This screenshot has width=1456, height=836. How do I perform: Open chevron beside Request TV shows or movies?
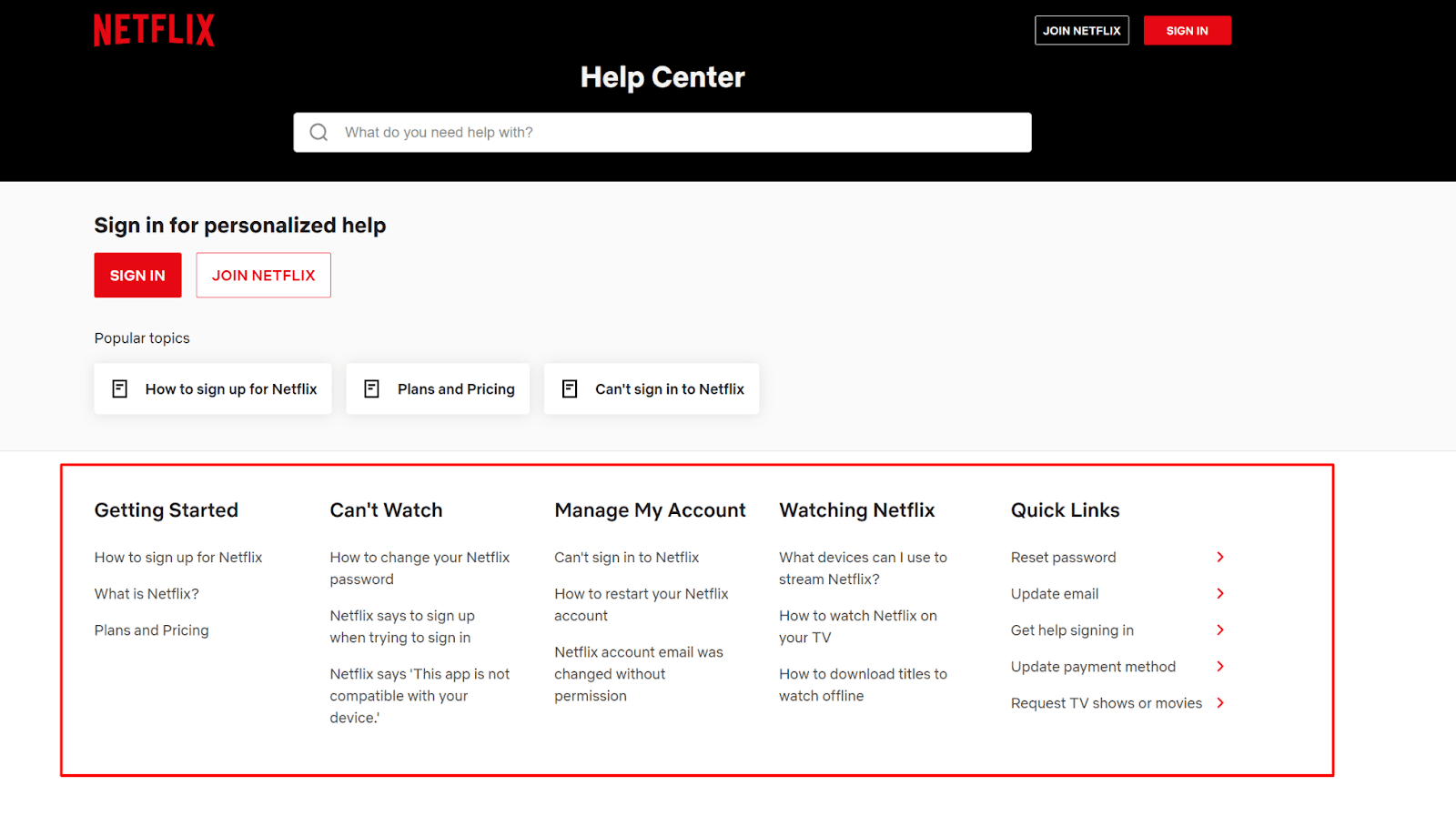coord(1220,703)
